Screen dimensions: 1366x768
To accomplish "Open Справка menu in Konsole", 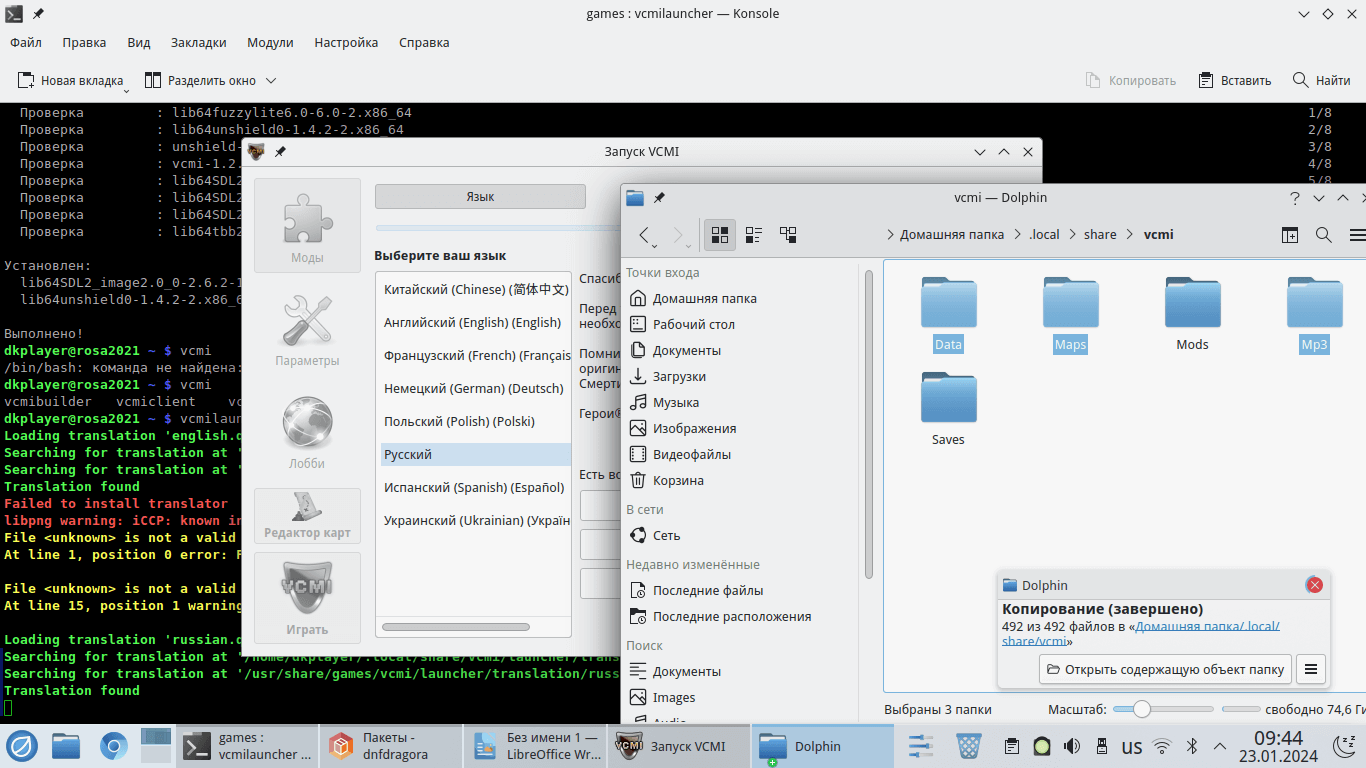I will [x=424, y=43].
